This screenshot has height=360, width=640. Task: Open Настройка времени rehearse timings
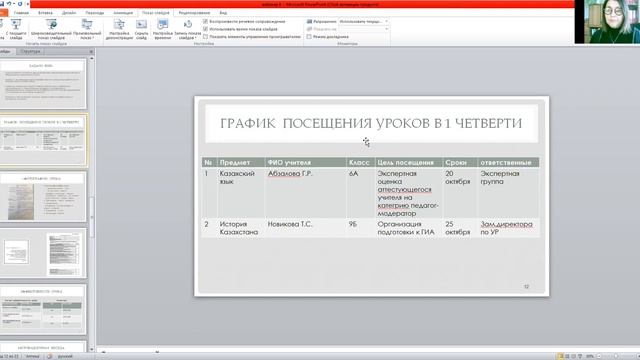(163, 29)
